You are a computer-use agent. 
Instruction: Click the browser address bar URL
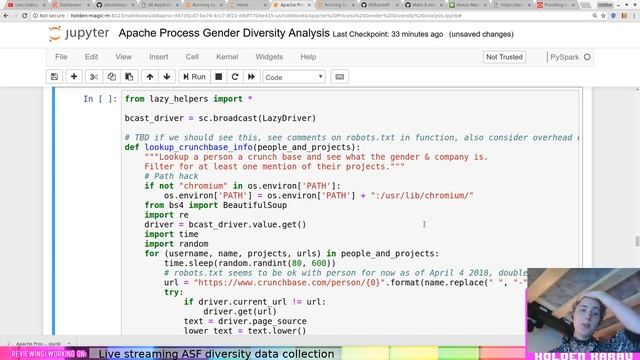(265, 16)
